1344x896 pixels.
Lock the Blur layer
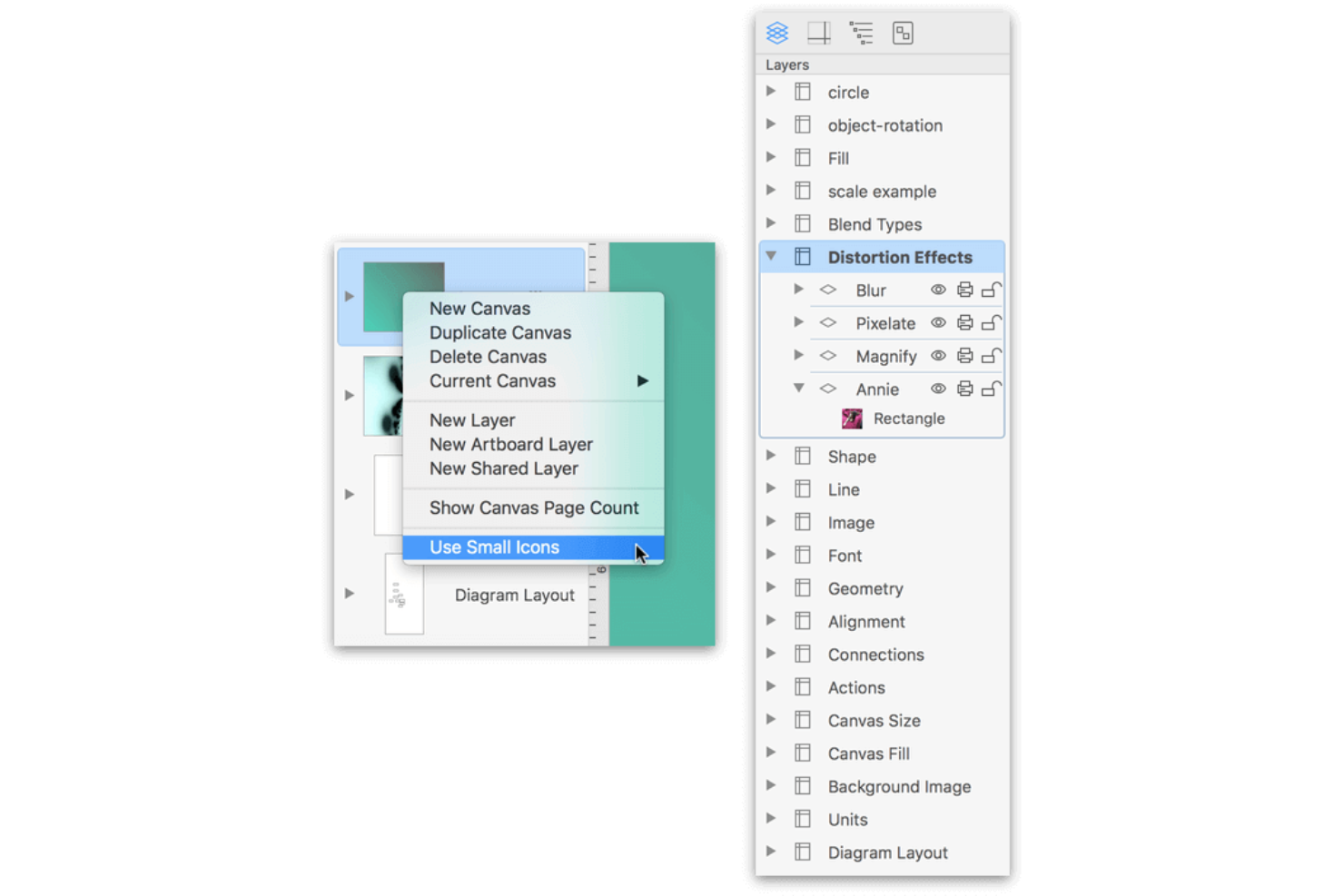point(991,290)
